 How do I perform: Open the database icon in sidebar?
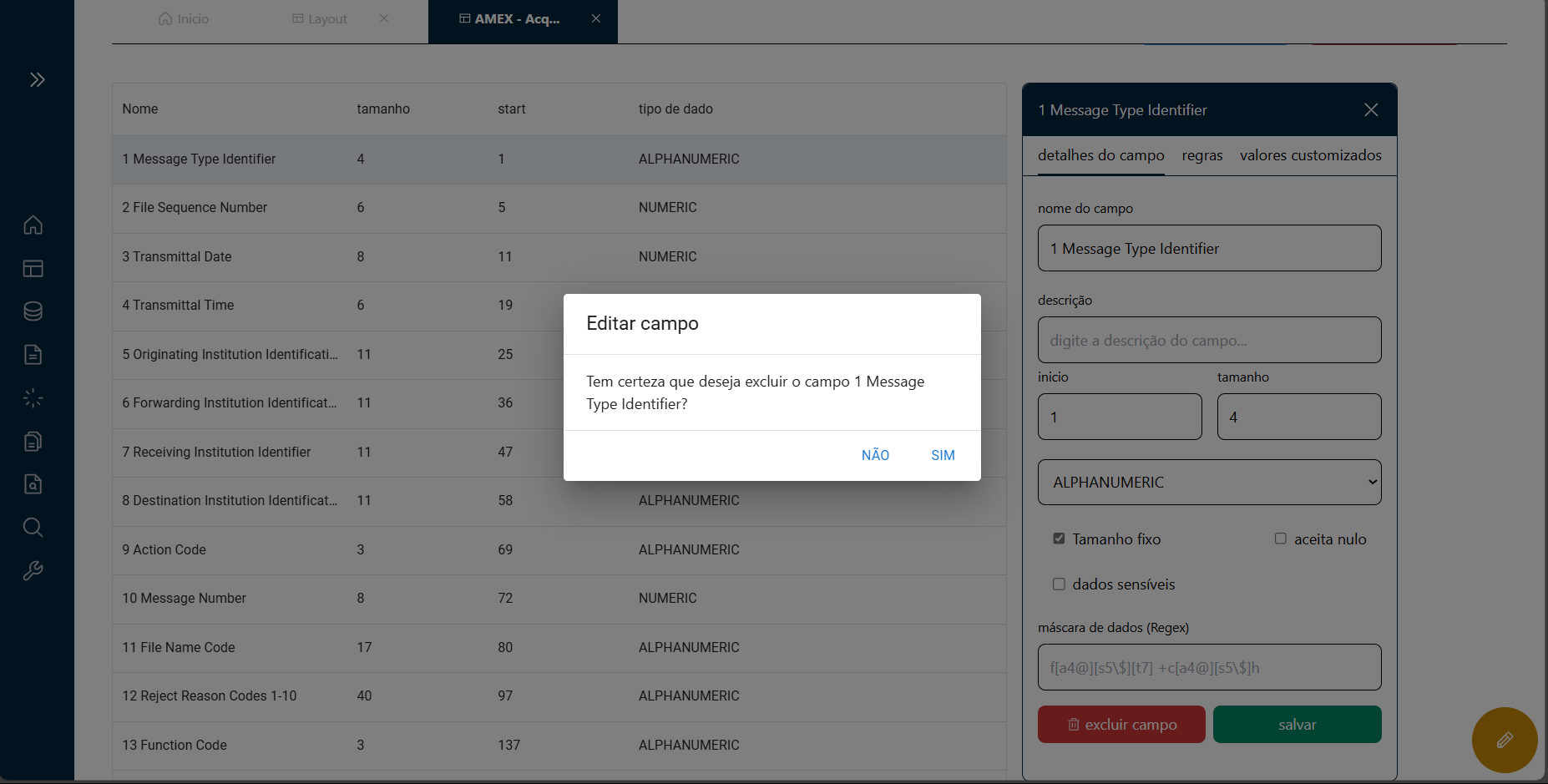point(33,311)
